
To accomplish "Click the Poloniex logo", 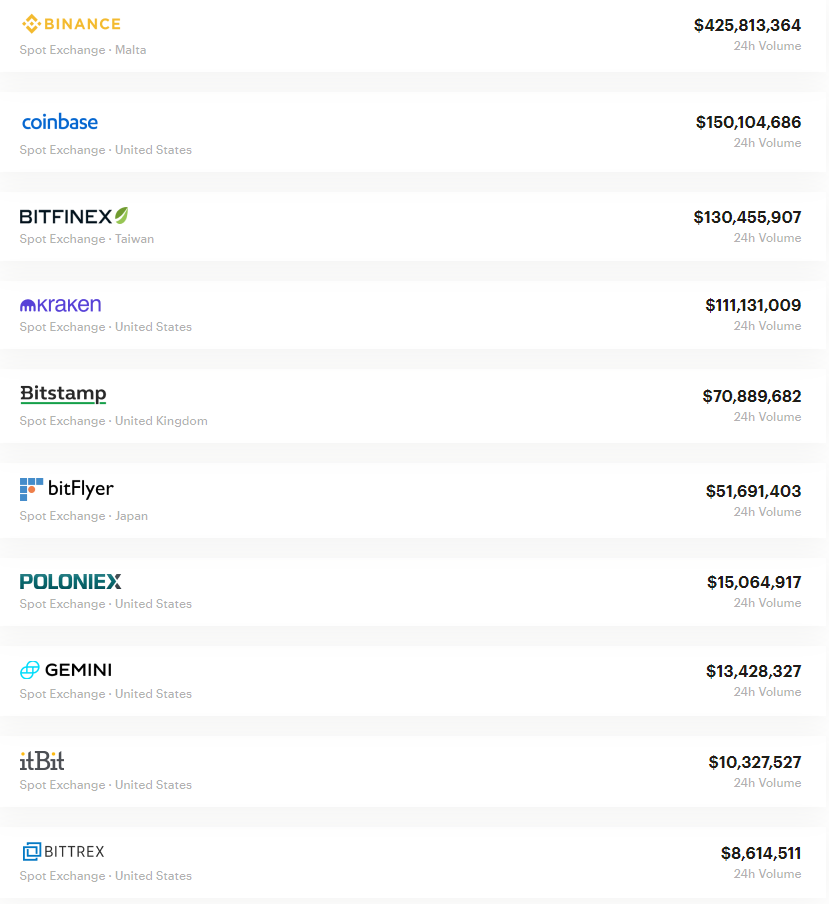I will click(70, 582).
